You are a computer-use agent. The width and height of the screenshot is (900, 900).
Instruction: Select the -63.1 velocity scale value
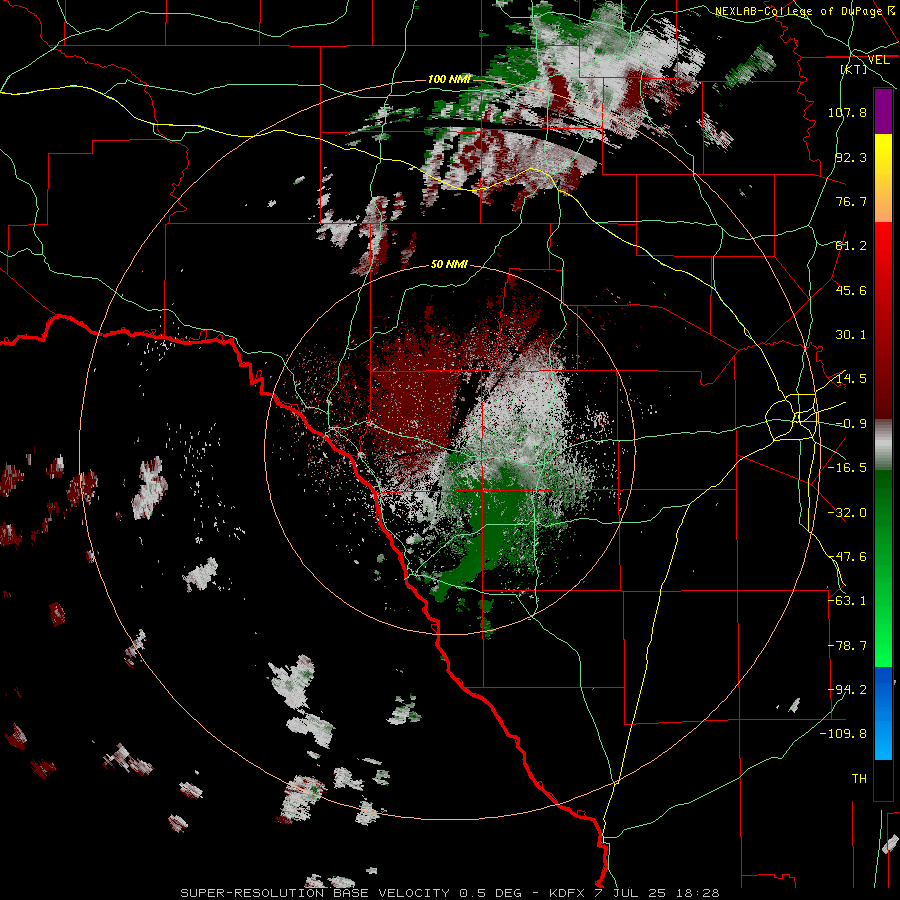[847, 601]
